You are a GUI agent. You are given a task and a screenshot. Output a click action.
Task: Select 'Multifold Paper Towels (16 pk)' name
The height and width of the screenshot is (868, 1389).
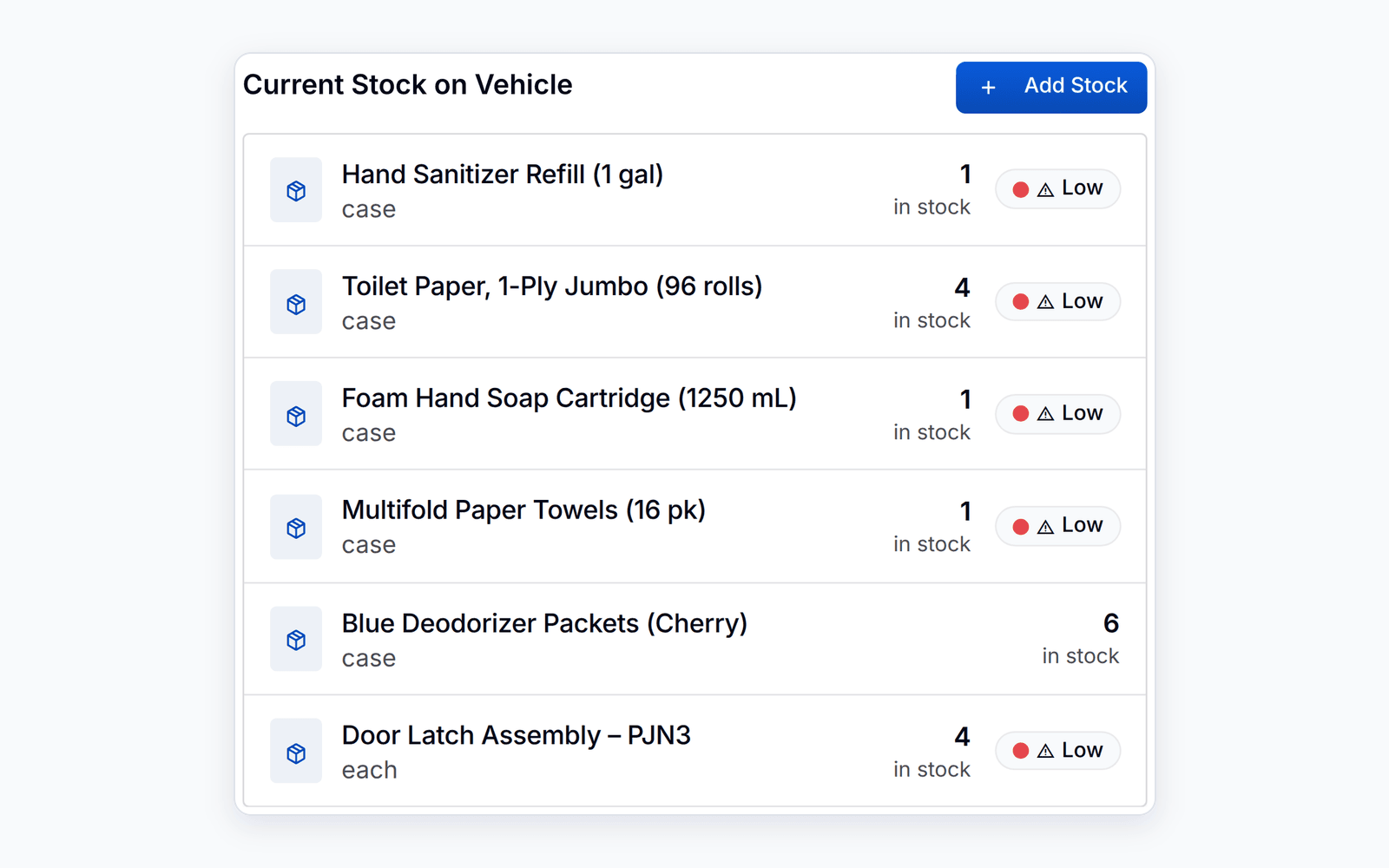pos(523,510)
